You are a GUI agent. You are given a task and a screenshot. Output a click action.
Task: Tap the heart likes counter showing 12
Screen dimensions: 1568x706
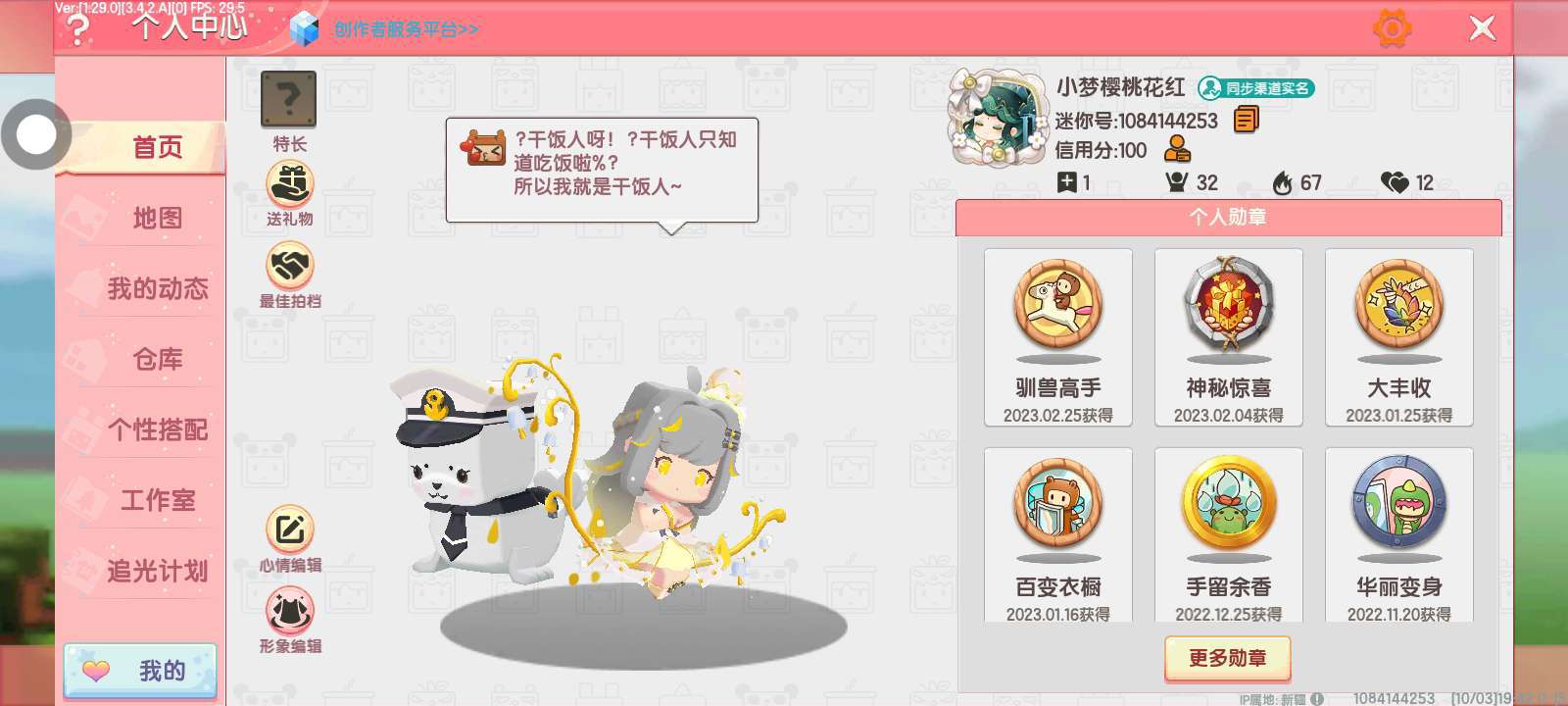pyautogui.click(x=1407, y=182)
